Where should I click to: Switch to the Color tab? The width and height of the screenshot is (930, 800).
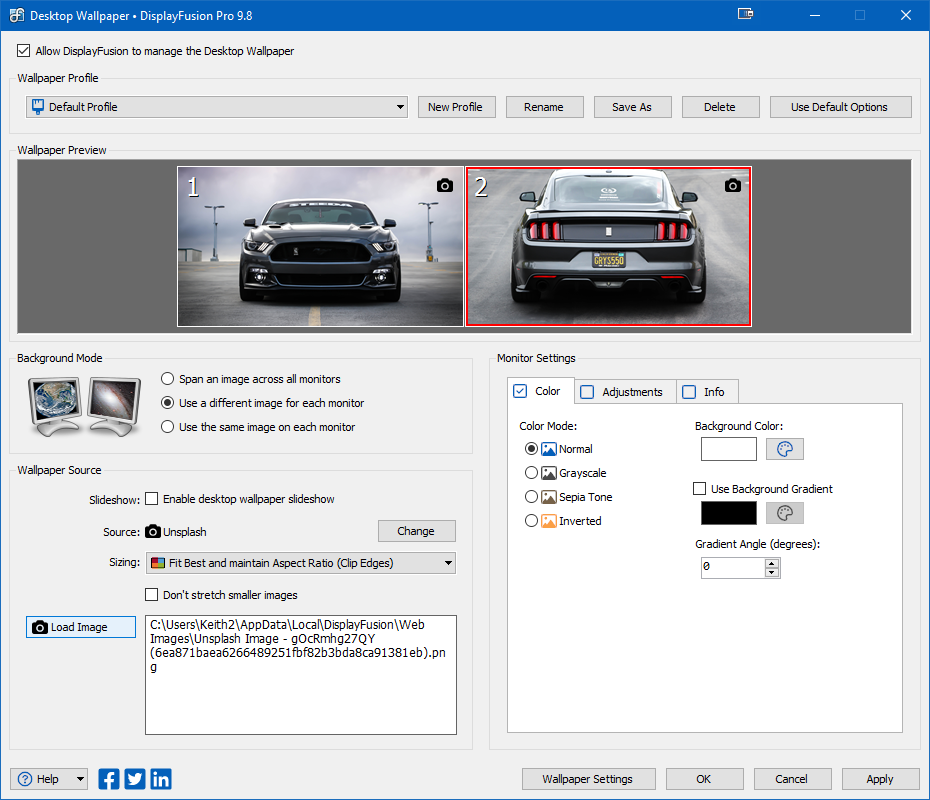click(x=540, y=391)
